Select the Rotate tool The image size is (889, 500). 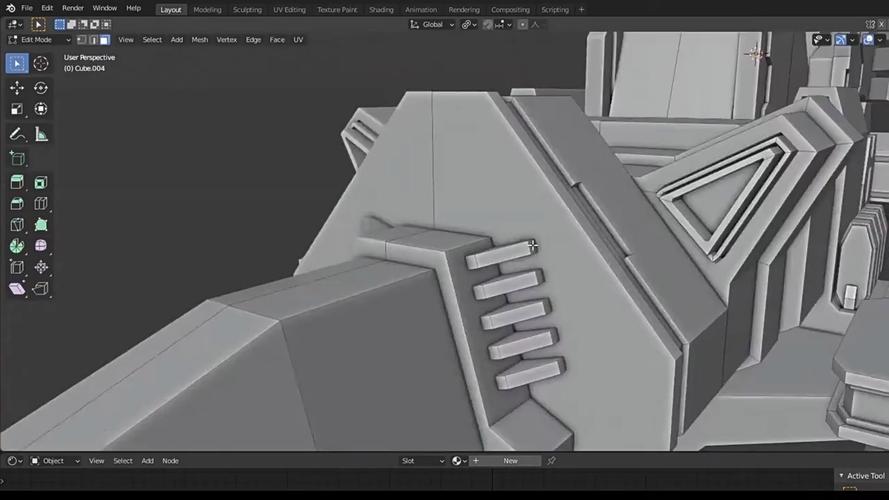pyautogui.click(x=40, y=88)
